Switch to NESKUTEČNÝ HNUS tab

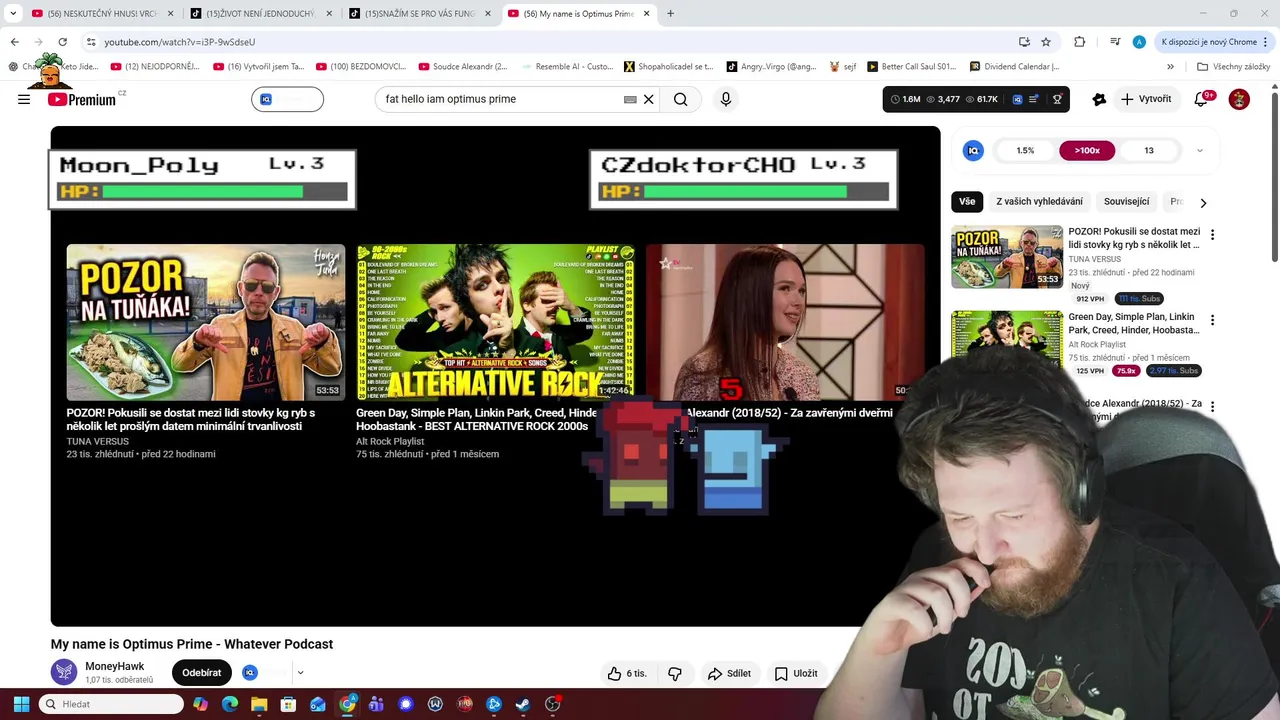pyautogui.click(x=102, y=14)
